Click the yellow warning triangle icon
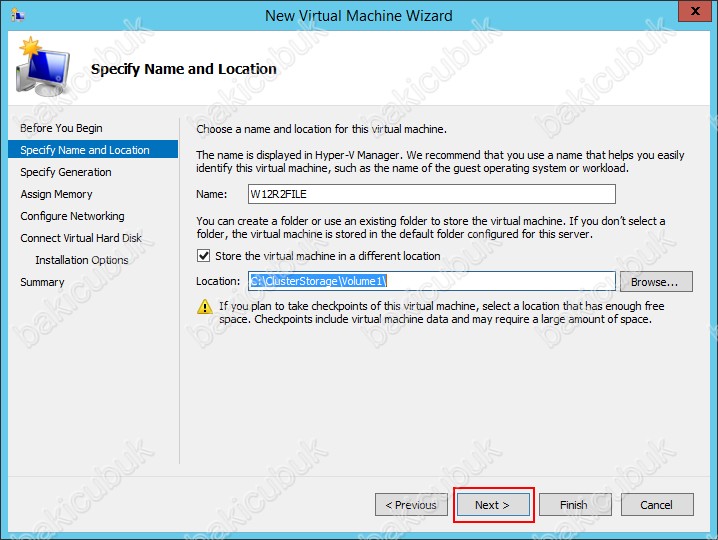Screen dimensions: 718x540 205,307
